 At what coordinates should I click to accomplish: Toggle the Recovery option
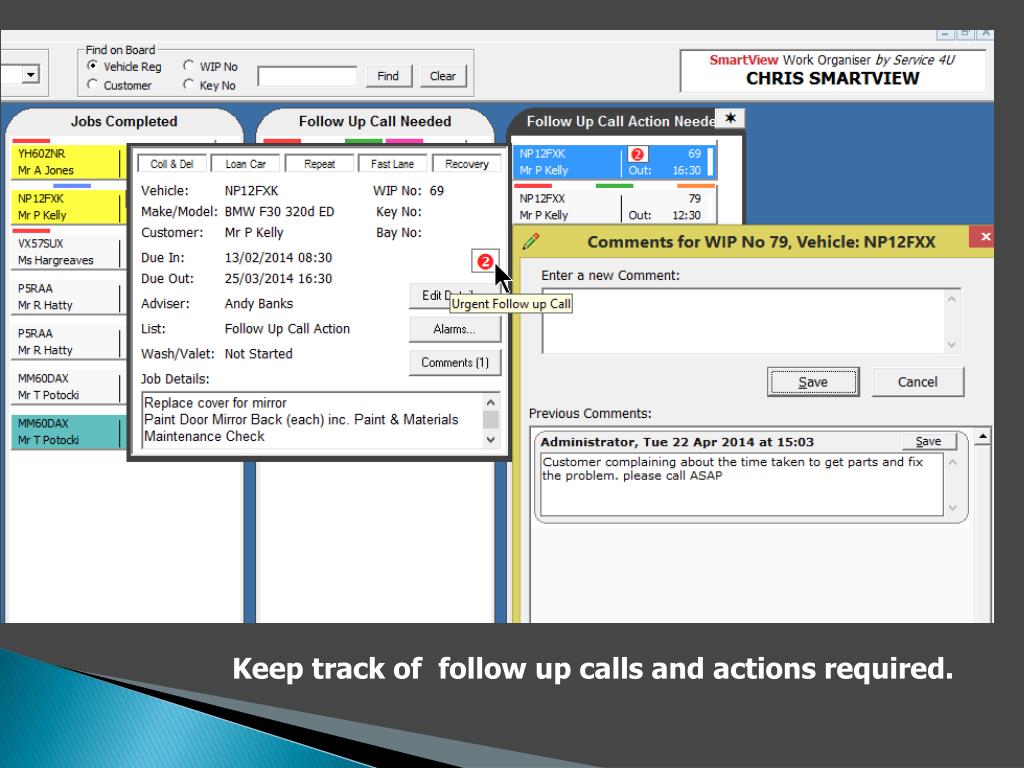click(467, 164)
